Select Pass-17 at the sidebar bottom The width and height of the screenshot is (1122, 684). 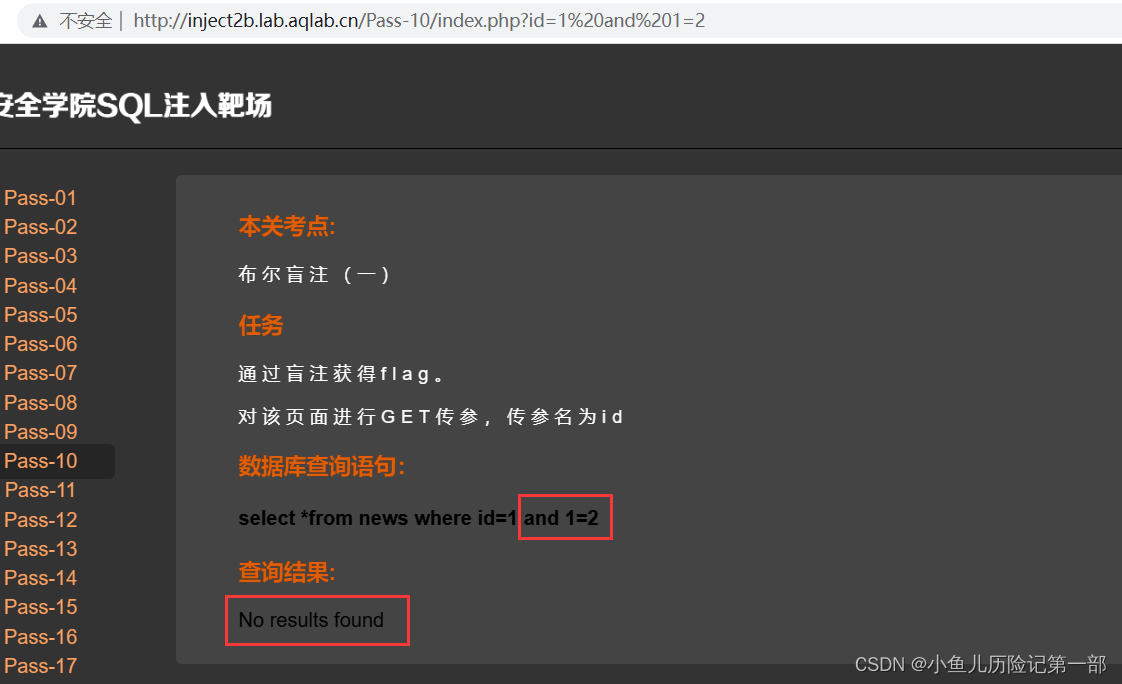pyautogui.click(x=40, y=666)
